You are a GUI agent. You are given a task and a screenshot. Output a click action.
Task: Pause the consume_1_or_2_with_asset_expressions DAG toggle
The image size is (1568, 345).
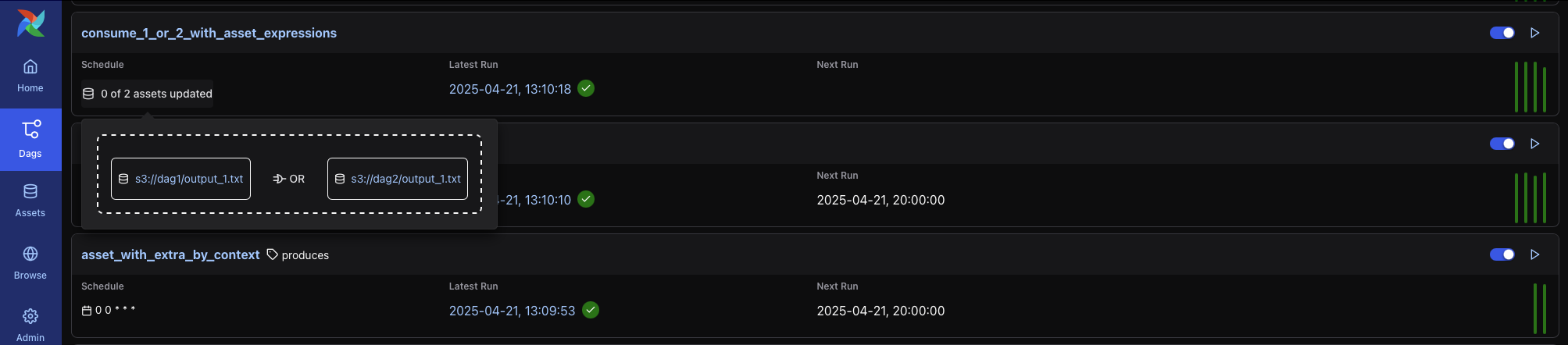[x=1502, y=33]
